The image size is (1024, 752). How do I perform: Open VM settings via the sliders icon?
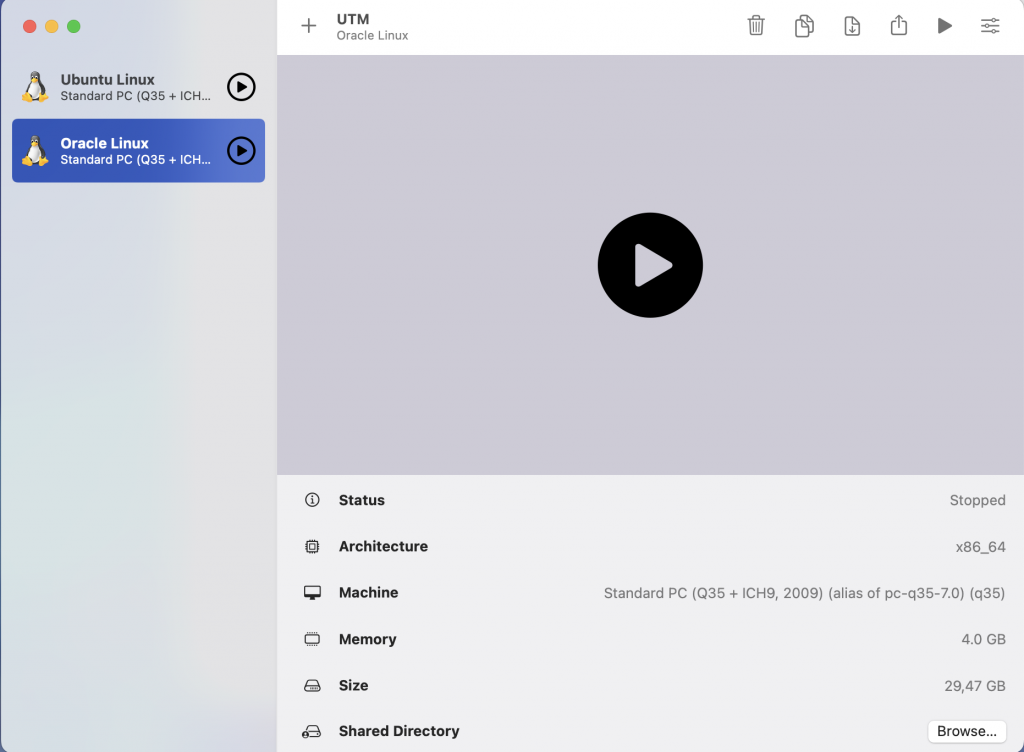click(x=990, y=25)
